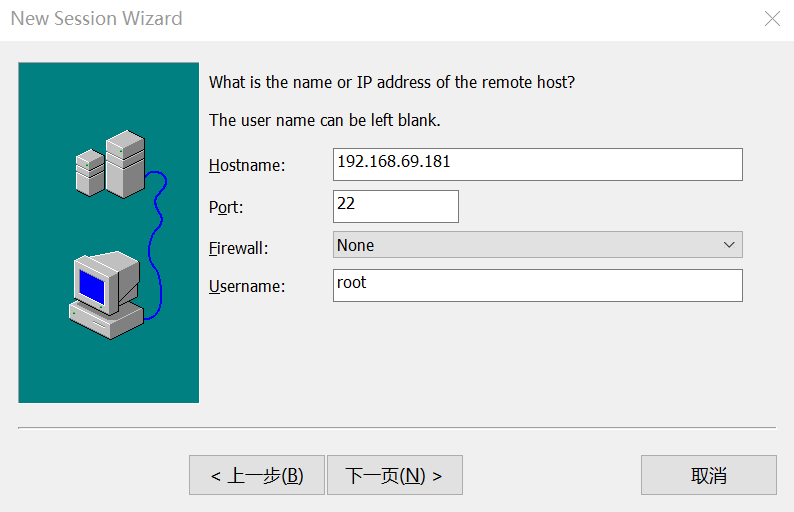The width and height of the screenshot is (794, 512).
Task: Click the Username label
Action: 247,287
